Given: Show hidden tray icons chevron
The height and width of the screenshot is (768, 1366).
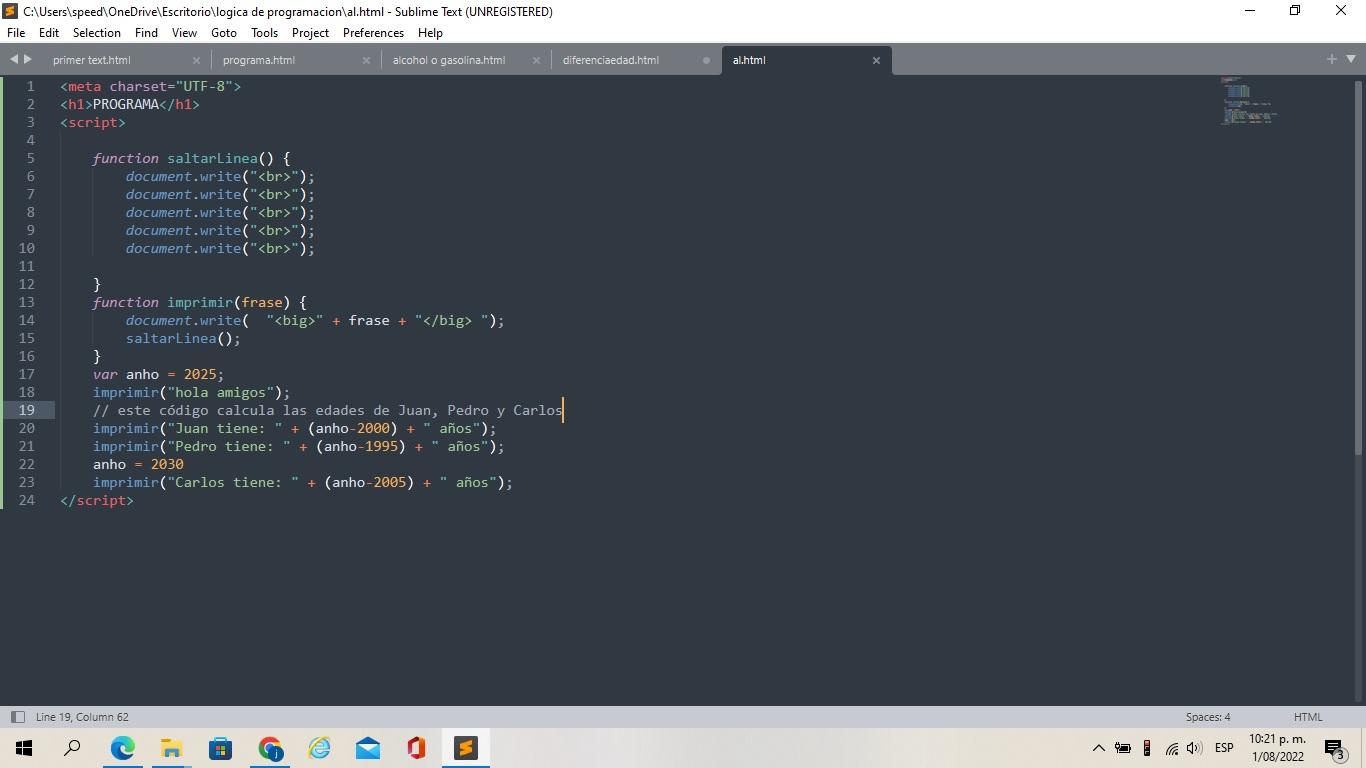Looking at the screenshot, I should 1098,748.
